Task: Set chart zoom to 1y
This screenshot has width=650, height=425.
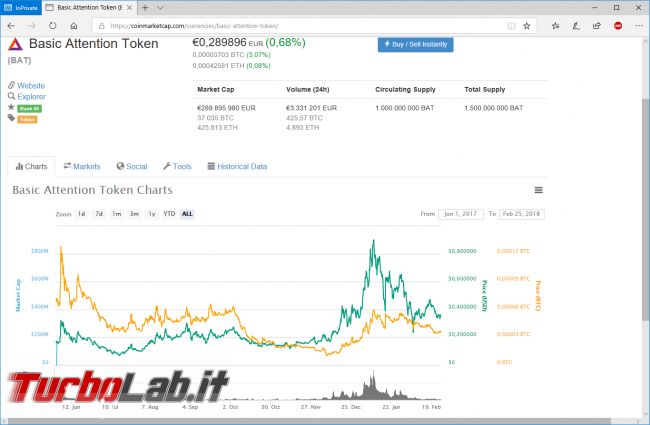Action: pyautogui.click(x=152, y=214)
